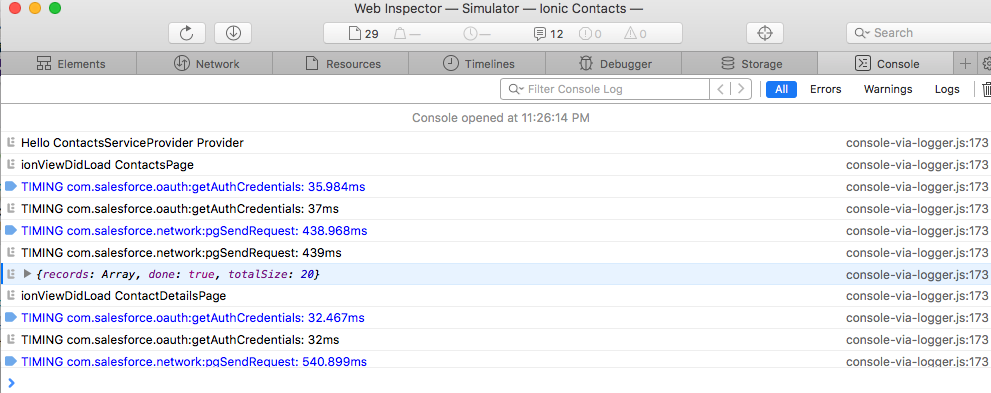Screen dimensions: 991x393
Task: Click the errors count indicator in the dashboard
Action: pyautogui.click(x=590, y=33)
